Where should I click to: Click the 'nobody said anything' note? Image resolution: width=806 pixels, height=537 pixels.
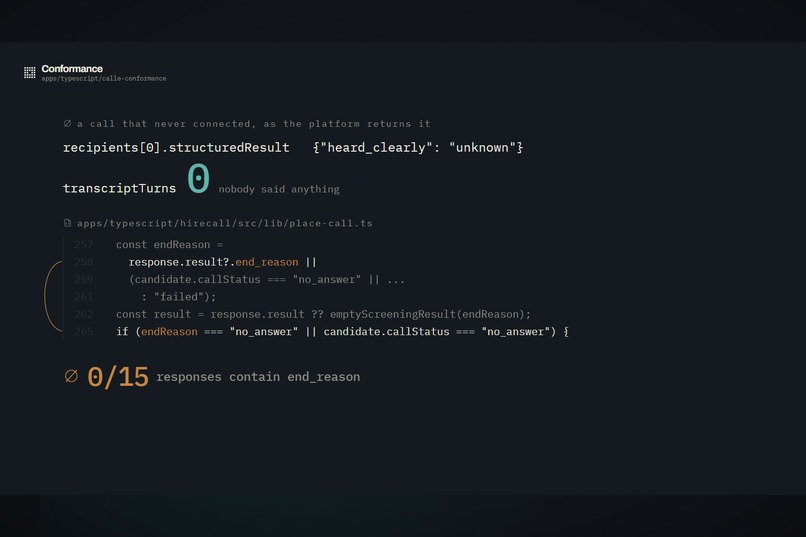(279, 189)
